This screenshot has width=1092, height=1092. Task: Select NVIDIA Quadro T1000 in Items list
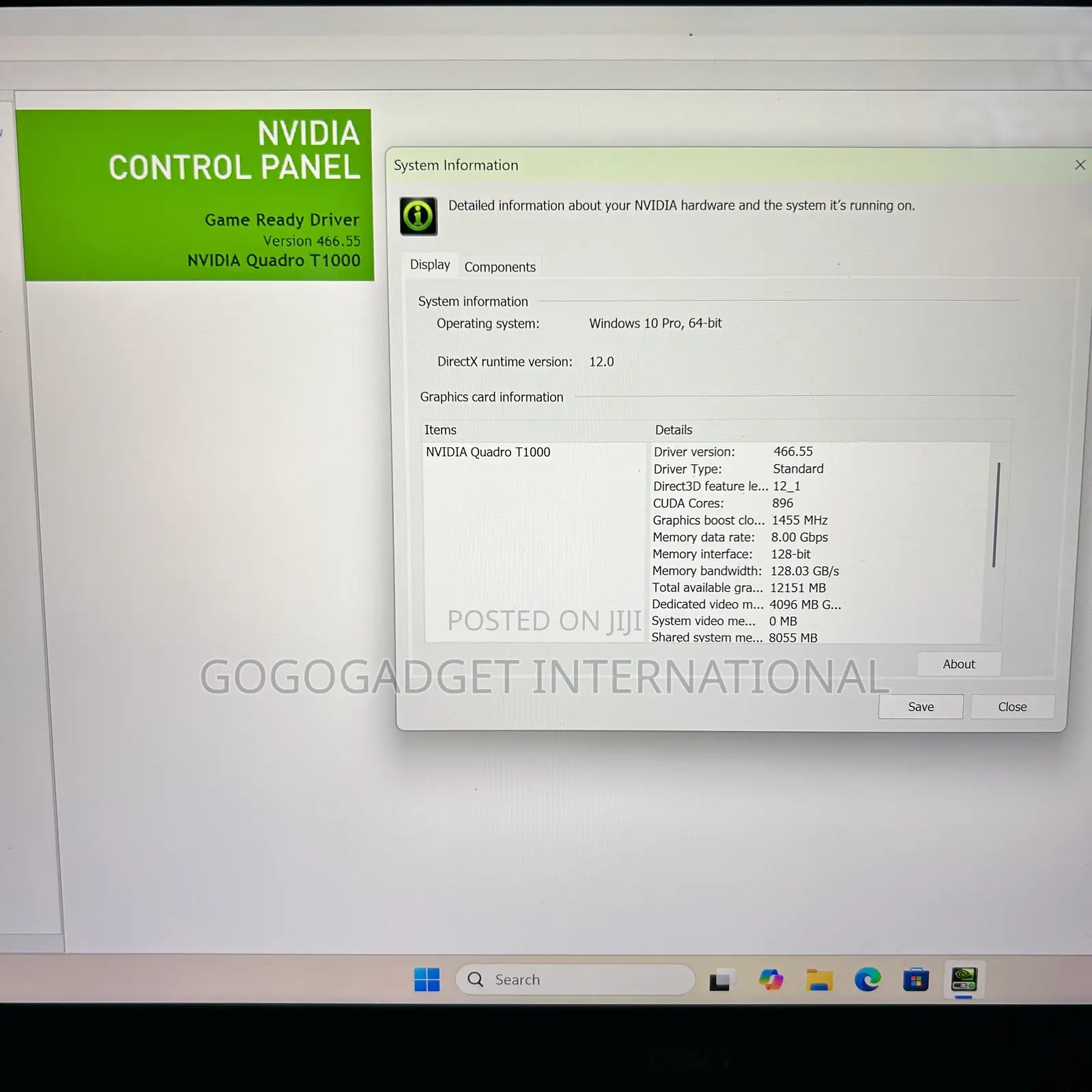[488, 452]
